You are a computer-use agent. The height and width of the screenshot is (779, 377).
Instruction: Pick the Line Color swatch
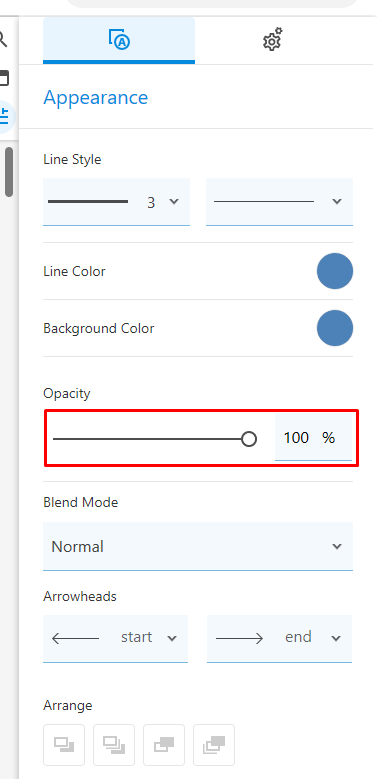coord(335,271)
